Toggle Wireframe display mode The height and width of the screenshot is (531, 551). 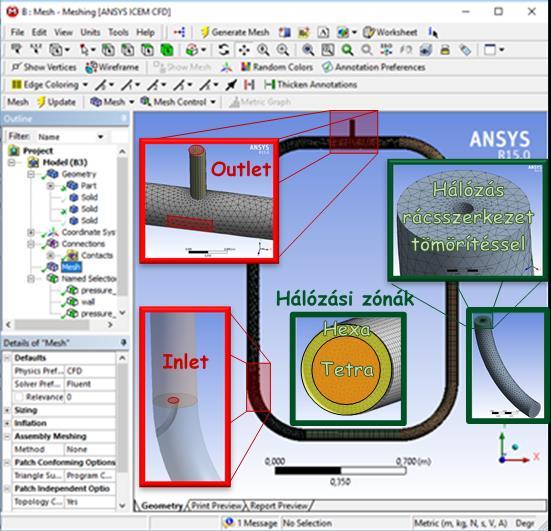(112, 67)
